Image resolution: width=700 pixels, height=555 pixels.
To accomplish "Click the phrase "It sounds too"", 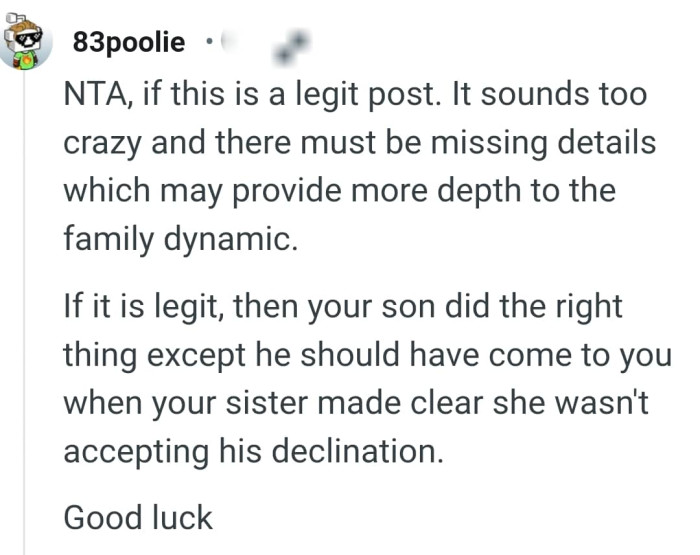I will click(550, 95).
